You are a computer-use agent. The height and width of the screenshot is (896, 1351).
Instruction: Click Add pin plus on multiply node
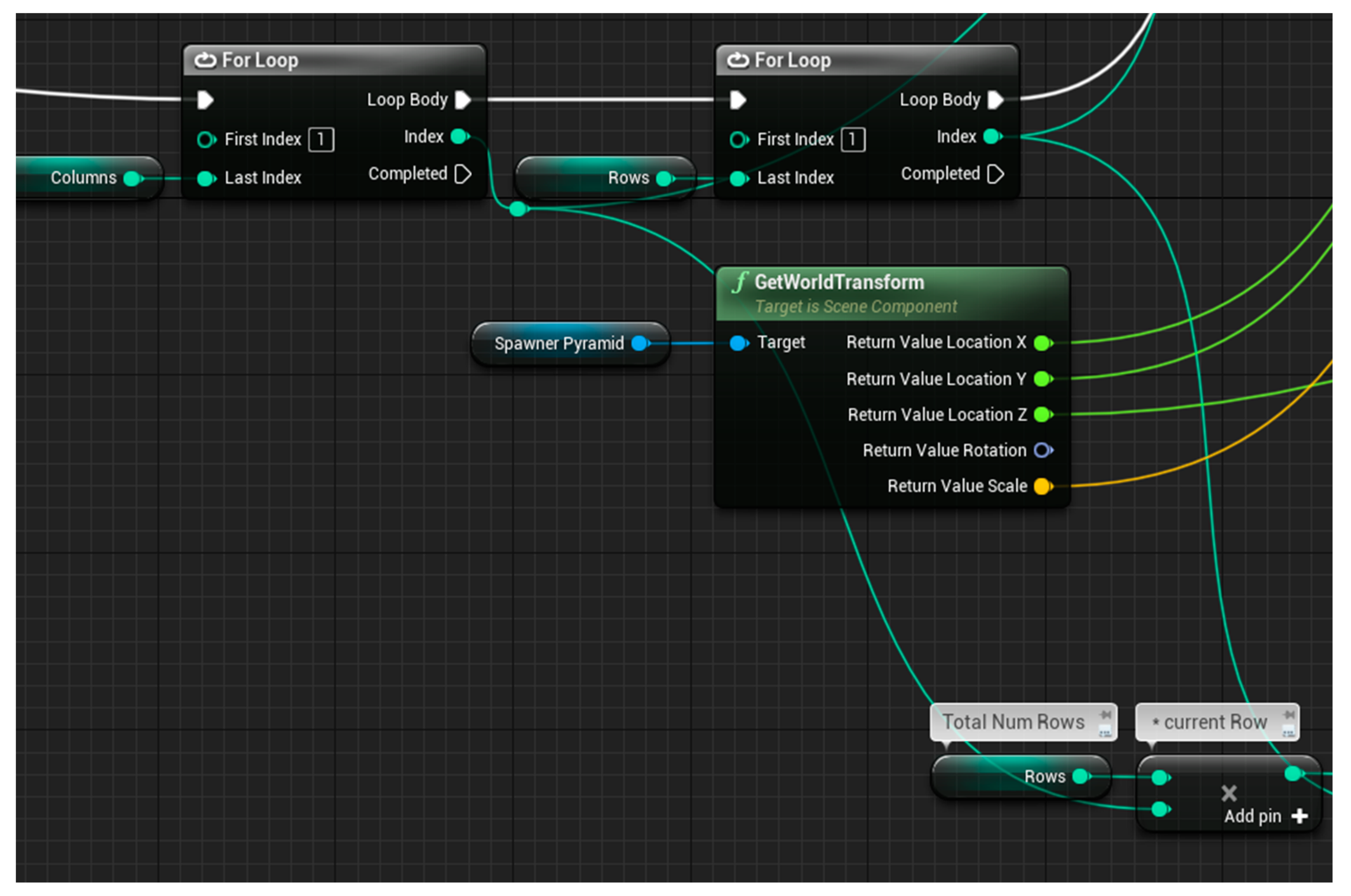click(1300, 816)
